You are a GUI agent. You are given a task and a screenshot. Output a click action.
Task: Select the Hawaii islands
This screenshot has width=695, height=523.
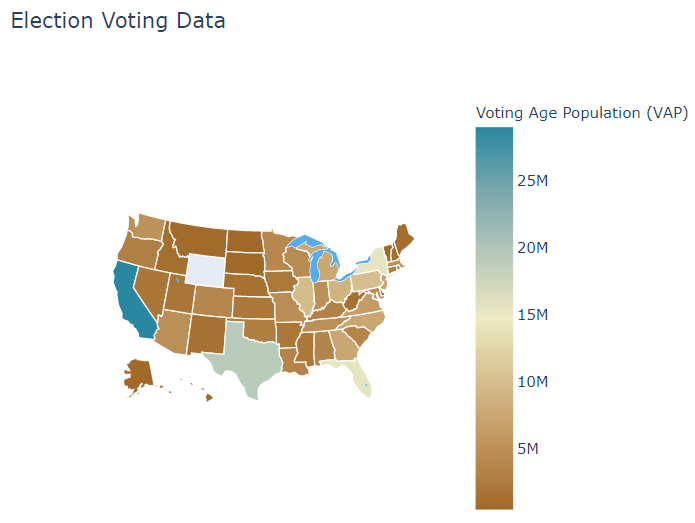(209, 397)
